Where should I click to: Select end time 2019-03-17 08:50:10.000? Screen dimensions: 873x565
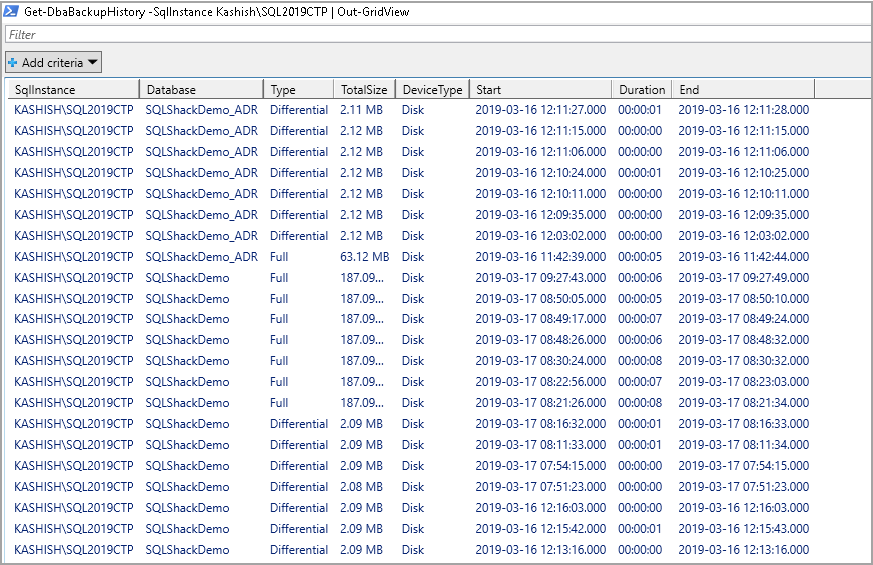coord(743,298)
